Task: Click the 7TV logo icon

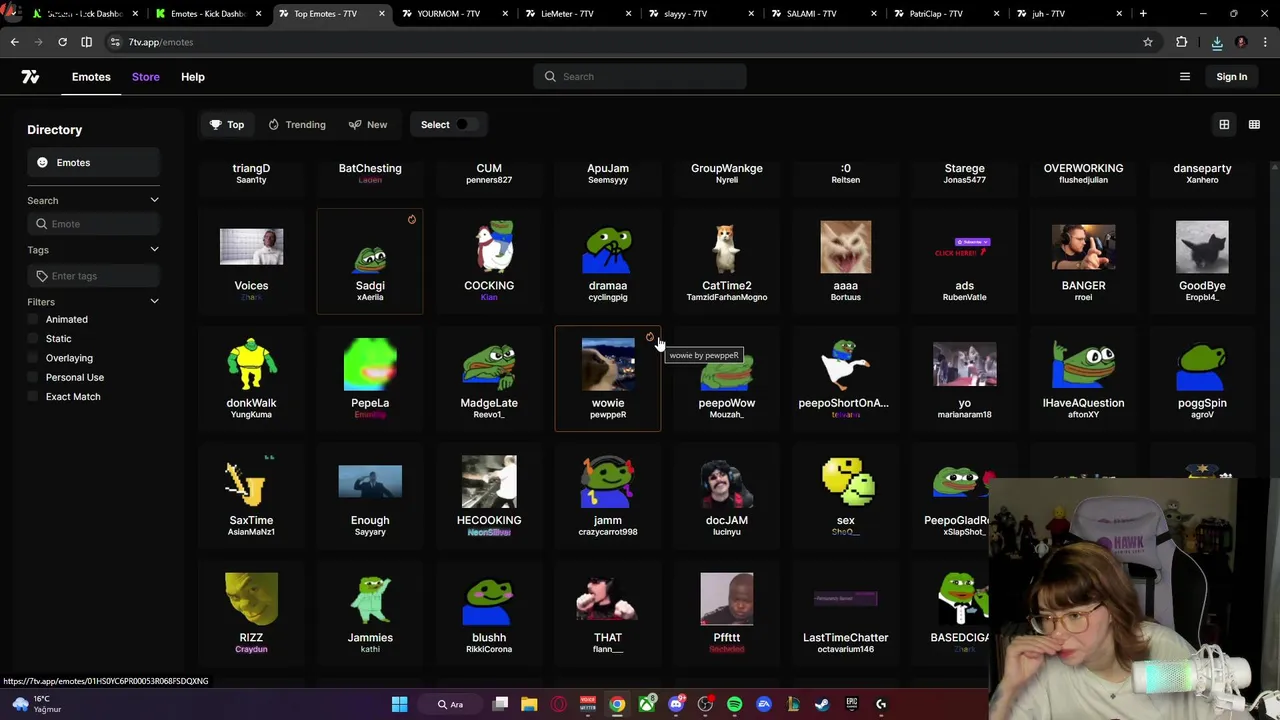Action: click(x=30, y=77)
